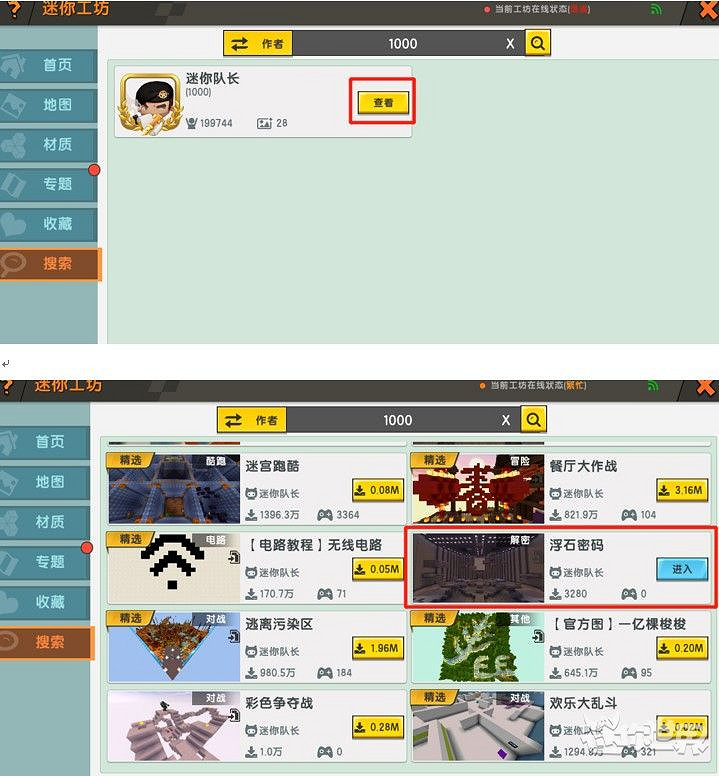This screenshot has width=719, height=776.
Task: Download 餐厅大作战 via the 3.16M button
Action: [x=681, y=490]
